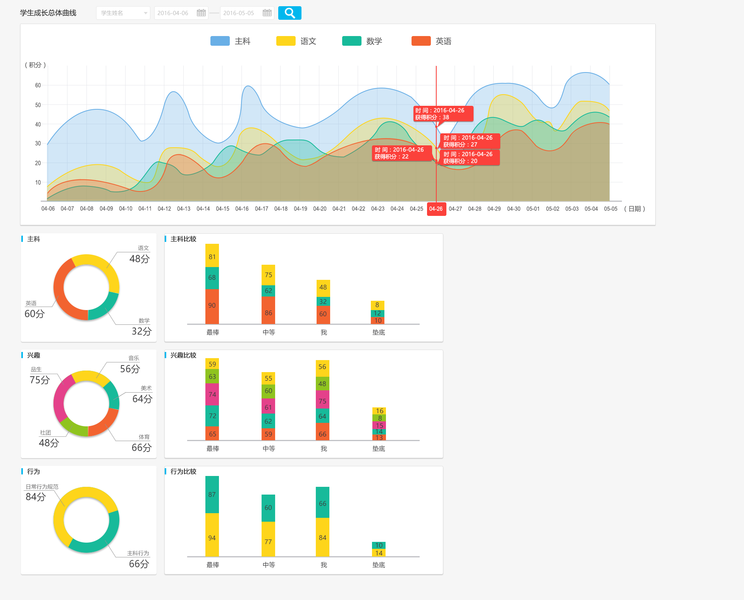This screenshot has width=744, height=600.
Task: Click the 学生成长总体曲线 page title
Action: [x=48, y=13]
